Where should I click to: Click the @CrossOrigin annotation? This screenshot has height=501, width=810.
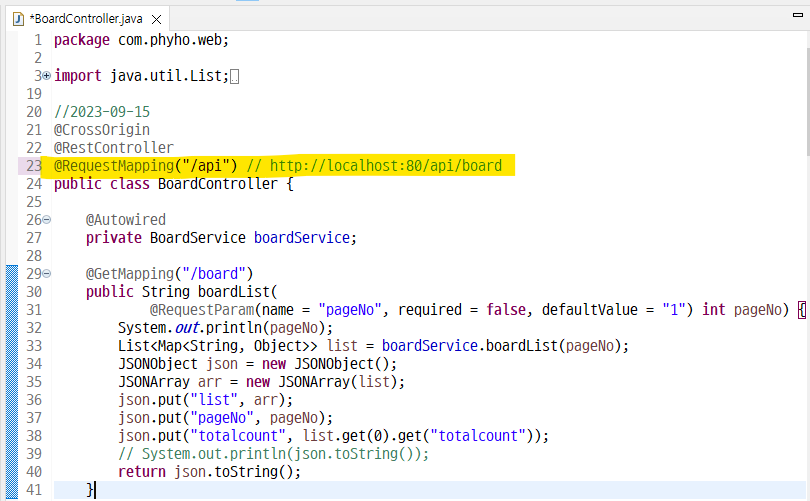[x=102, y=130]
